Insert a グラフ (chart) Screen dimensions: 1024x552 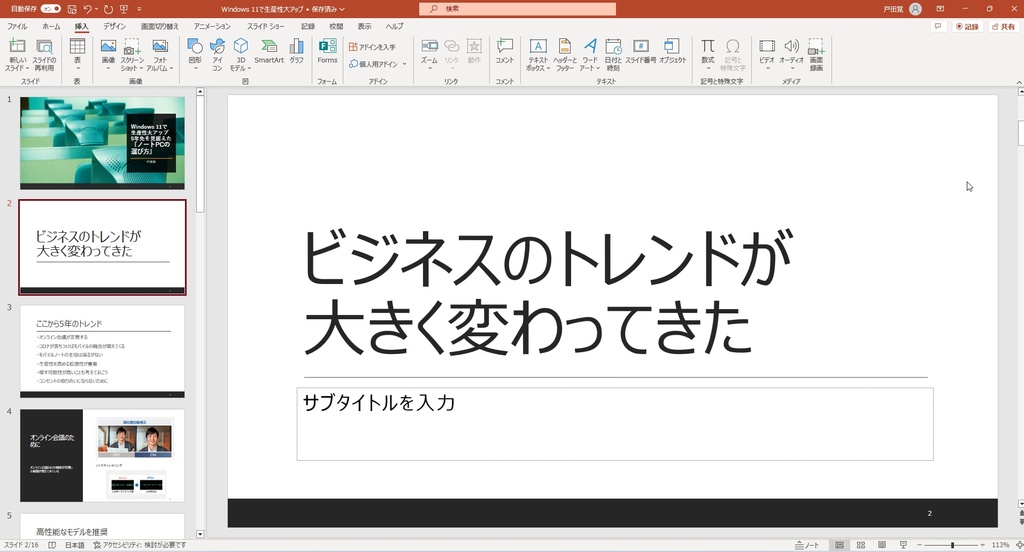tap(296, 51)
